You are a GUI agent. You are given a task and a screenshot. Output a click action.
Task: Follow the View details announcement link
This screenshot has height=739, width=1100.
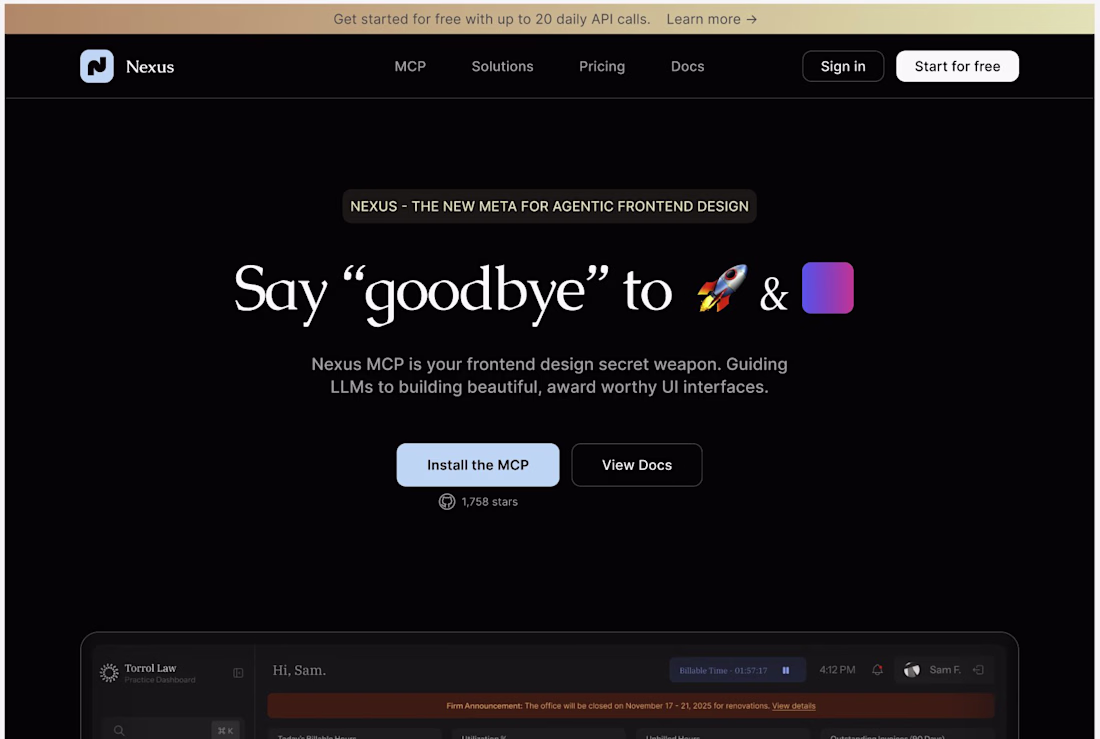(793, 706)
